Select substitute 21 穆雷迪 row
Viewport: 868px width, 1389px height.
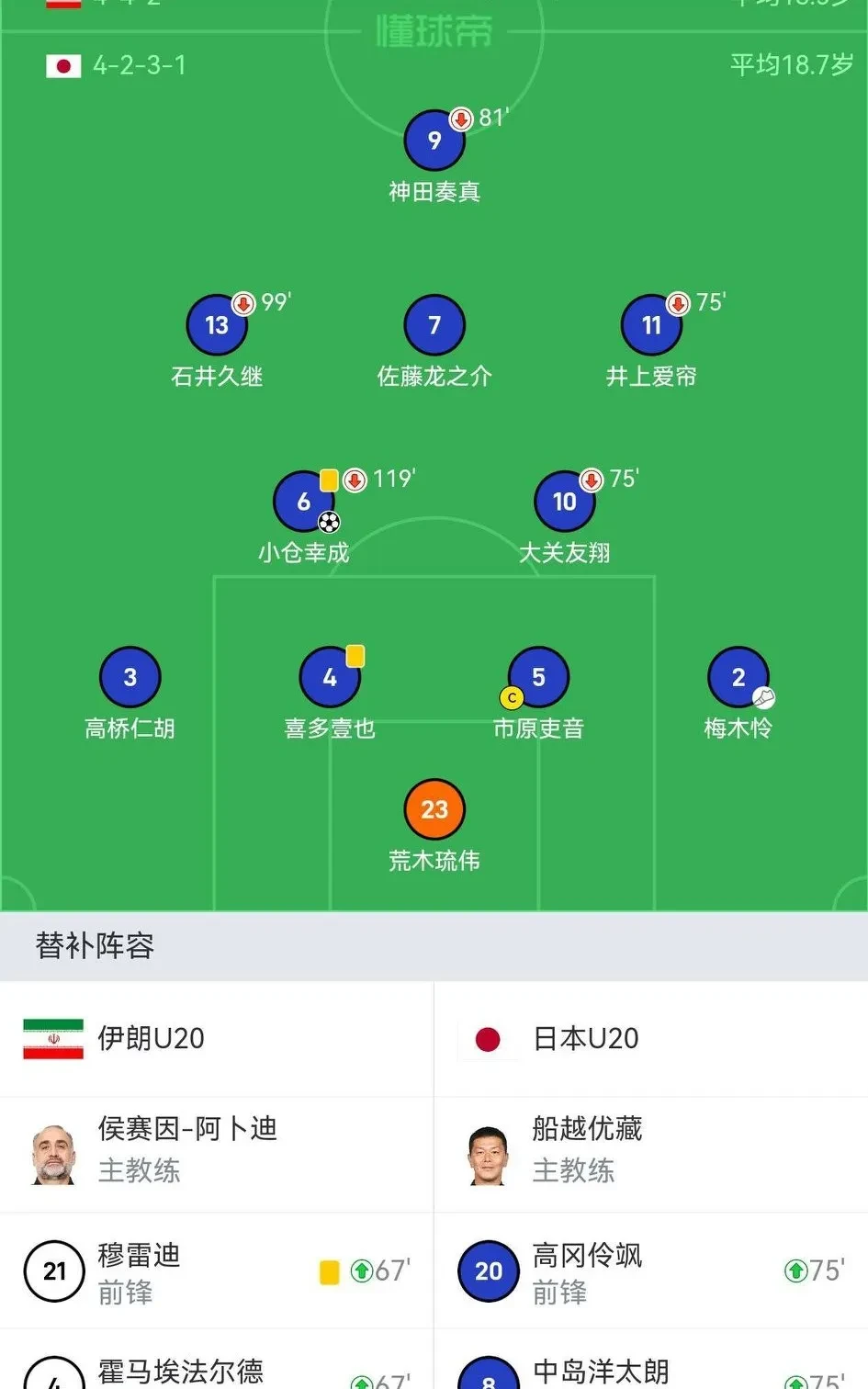click(217, 1271)
